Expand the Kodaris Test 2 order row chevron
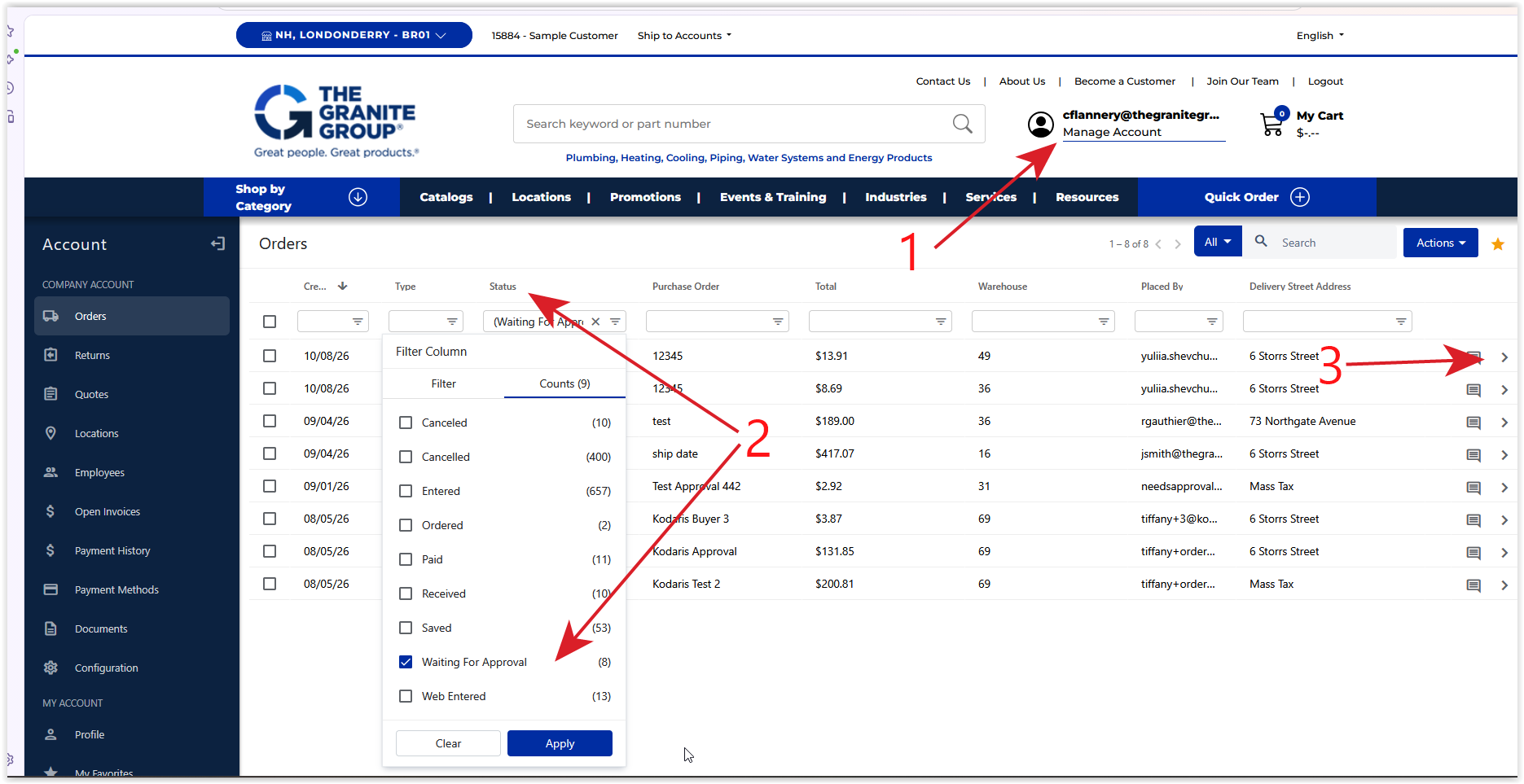1524x784 pixels. point(1504,585)
